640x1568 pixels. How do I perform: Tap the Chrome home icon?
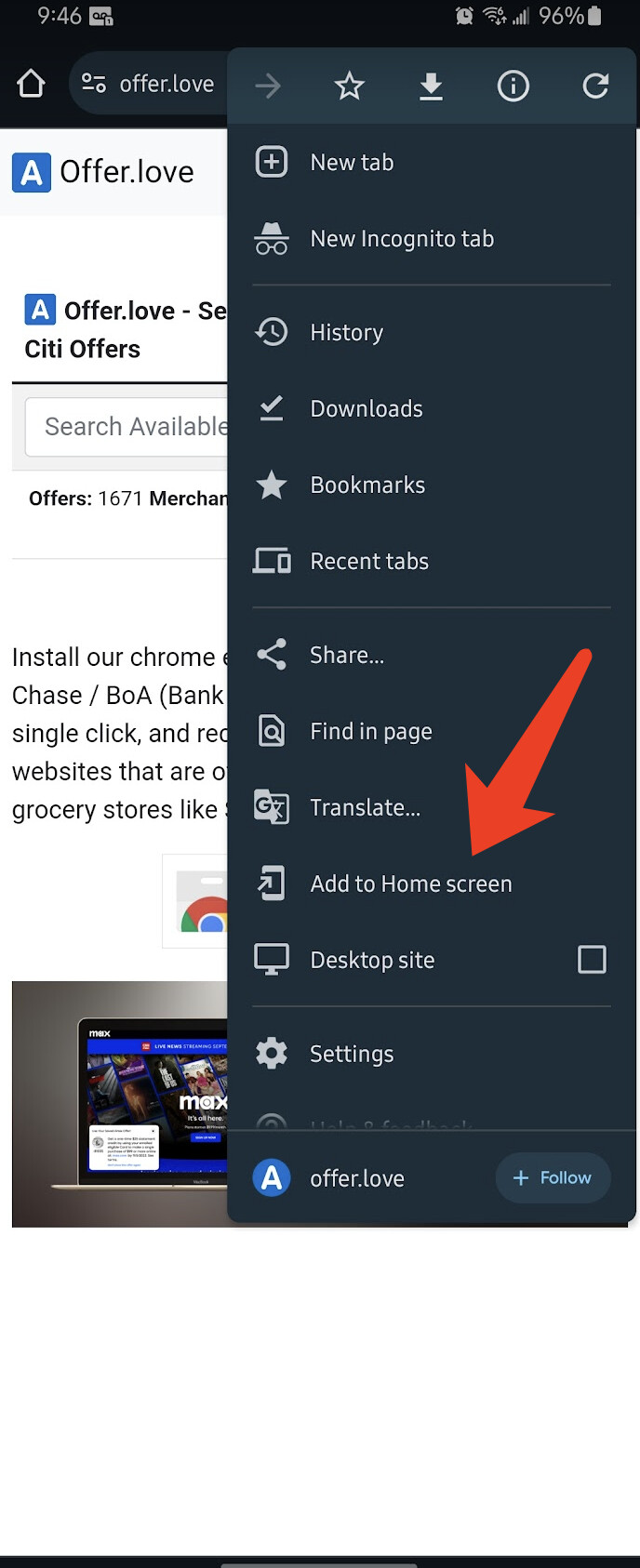(x=31, y=84)
